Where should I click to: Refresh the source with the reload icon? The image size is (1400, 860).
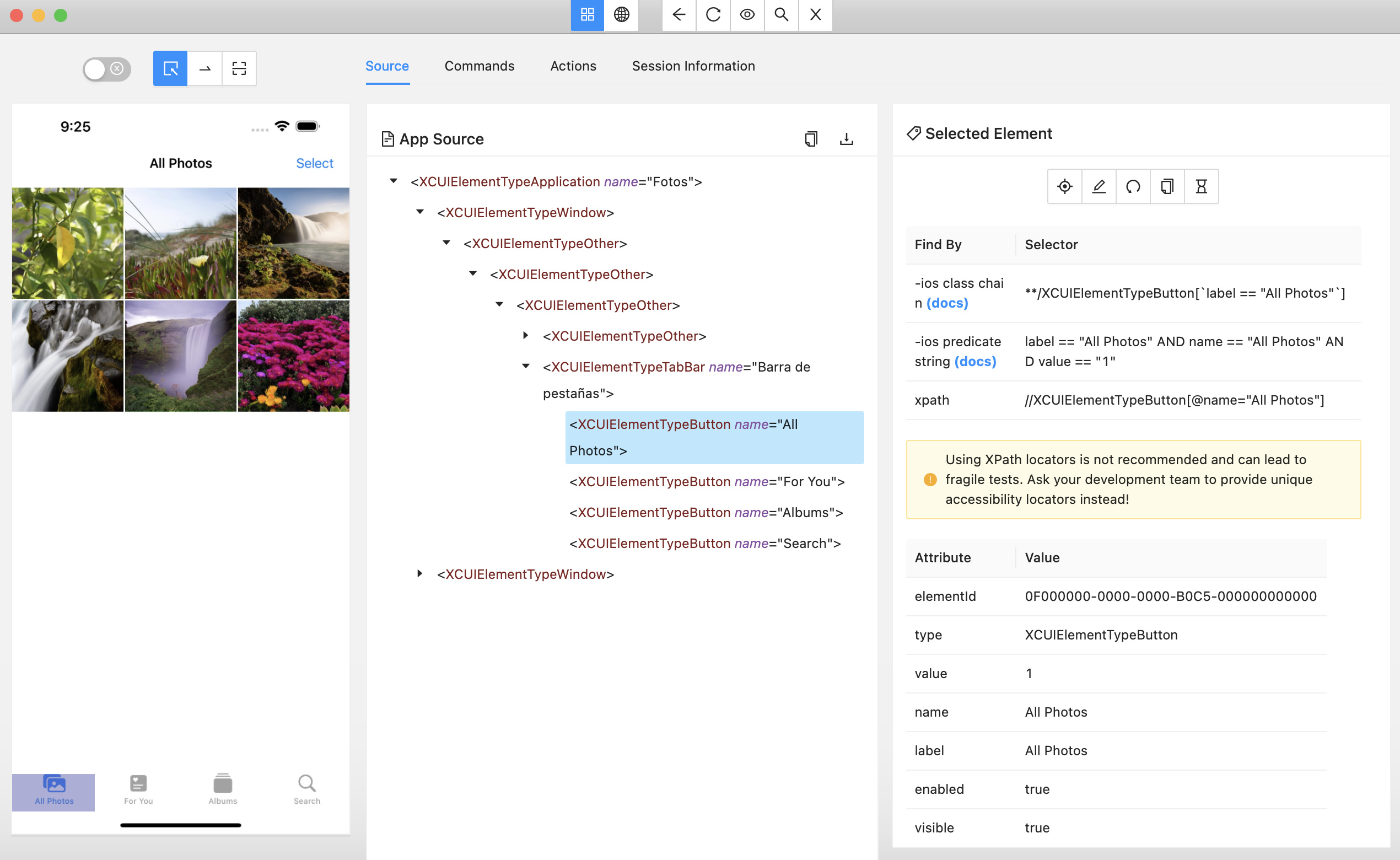pyautogui.click(x=713, y=15)
